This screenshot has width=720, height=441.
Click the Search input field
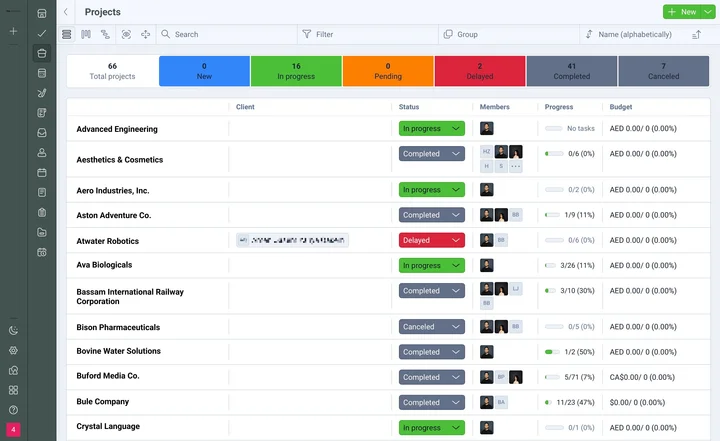coord(225,34)
